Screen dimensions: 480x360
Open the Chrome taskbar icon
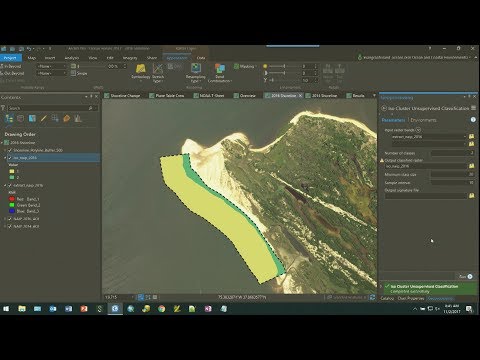click(x=162, y=309)
